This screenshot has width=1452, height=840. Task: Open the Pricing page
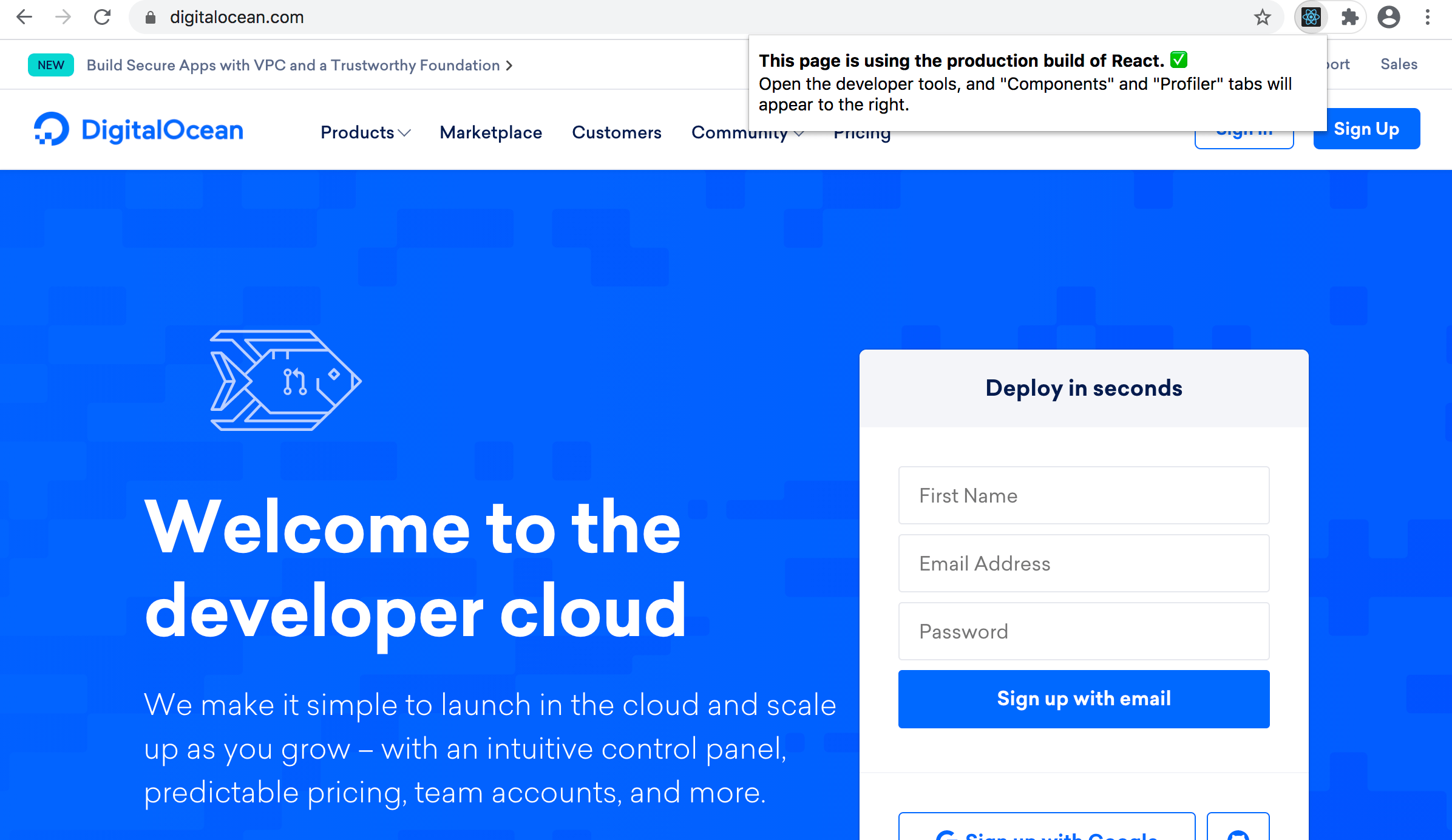tap(862, 132)
